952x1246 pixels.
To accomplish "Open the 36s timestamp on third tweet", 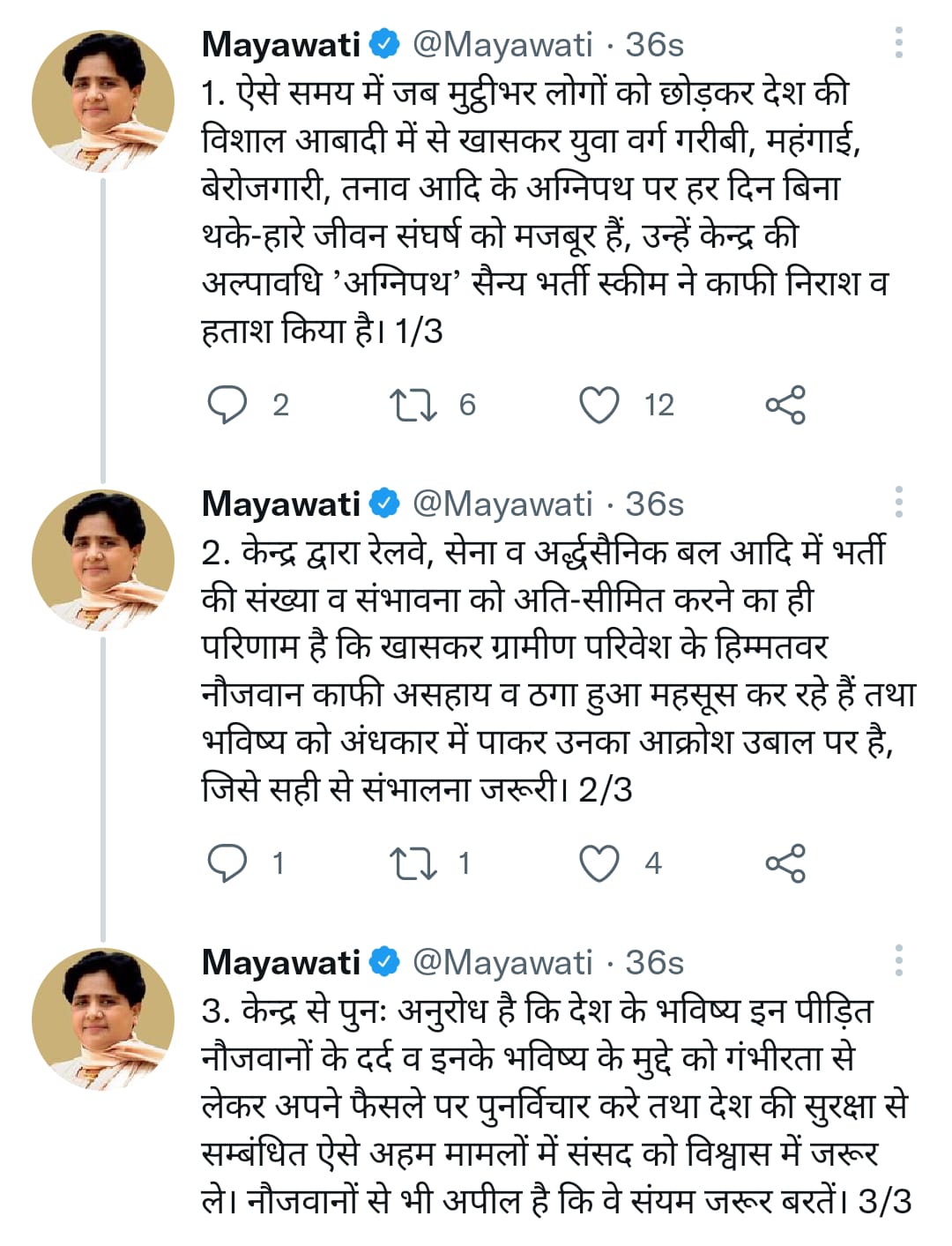I will (654, 962).
